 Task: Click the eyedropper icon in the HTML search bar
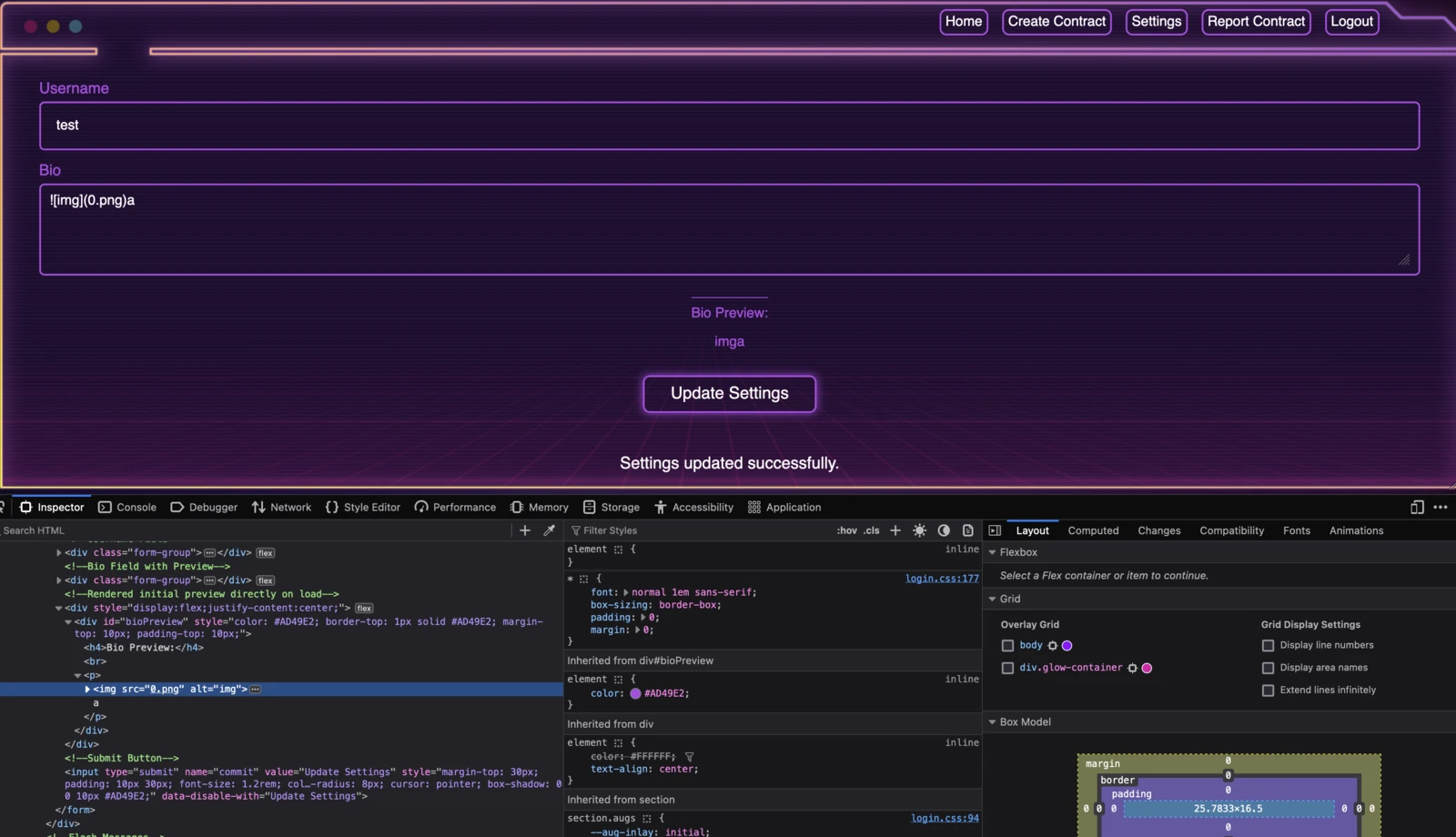click(549, 530)
